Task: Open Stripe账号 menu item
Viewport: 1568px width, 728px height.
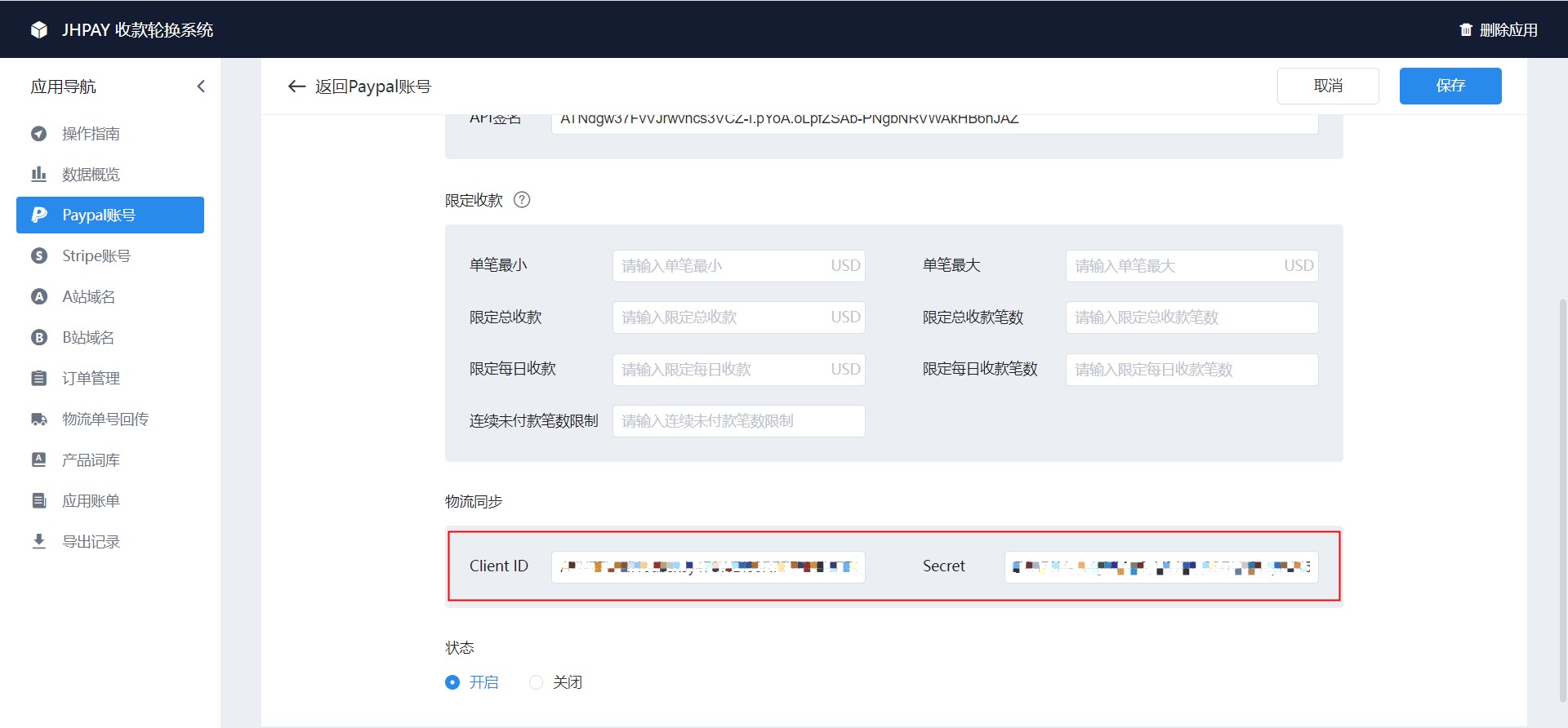Action: (110, 256)
